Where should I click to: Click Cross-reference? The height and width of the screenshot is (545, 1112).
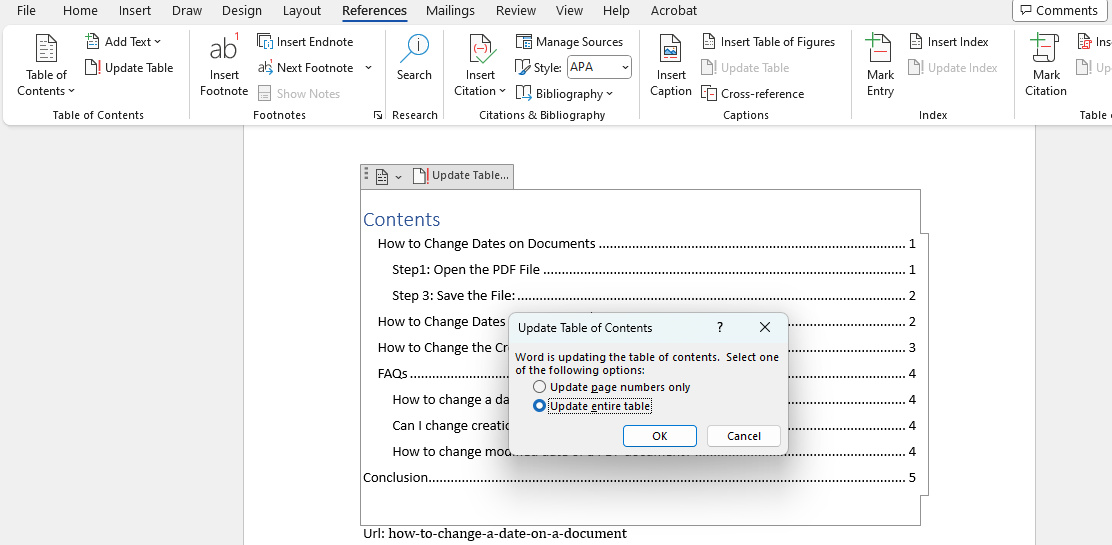(753, 94)
